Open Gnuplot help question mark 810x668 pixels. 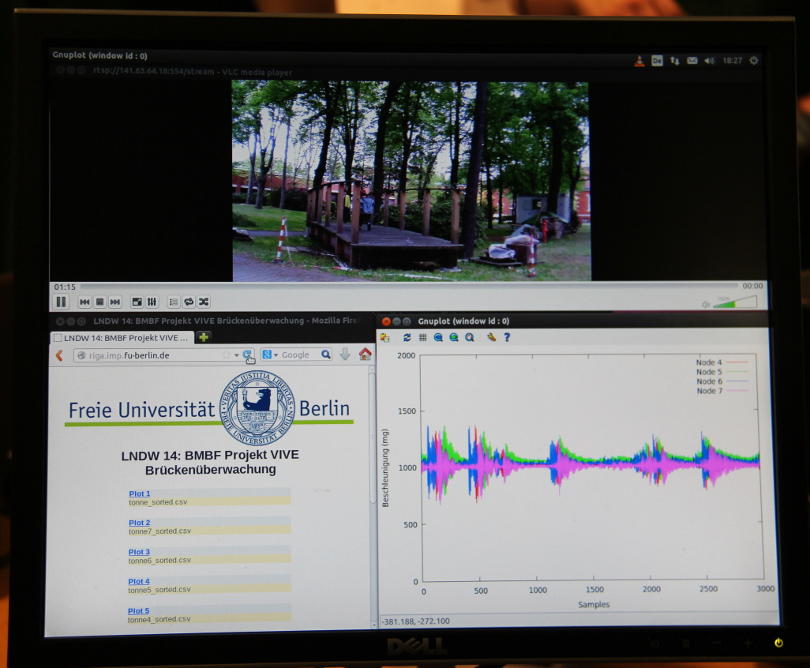click(x=507, y=338)
